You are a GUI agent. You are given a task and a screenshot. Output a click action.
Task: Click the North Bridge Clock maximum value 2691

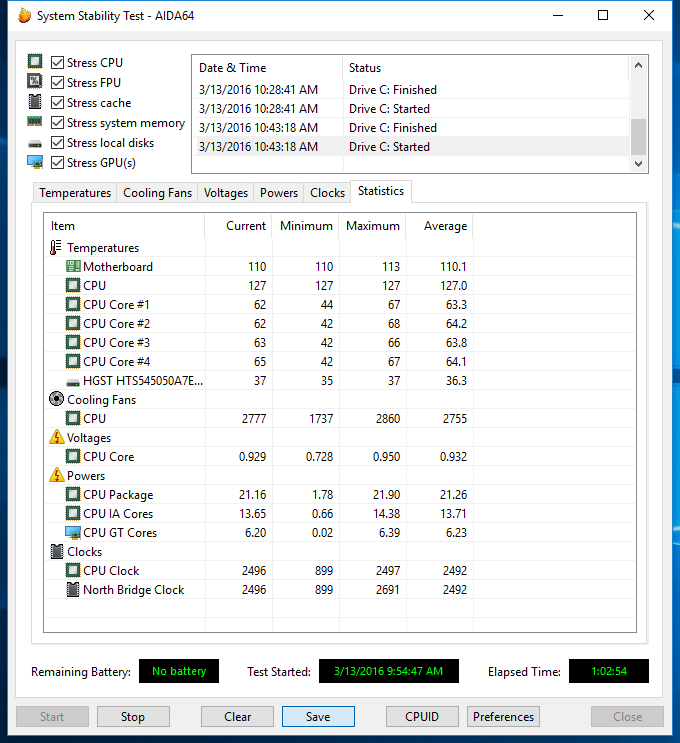[388, 589]
